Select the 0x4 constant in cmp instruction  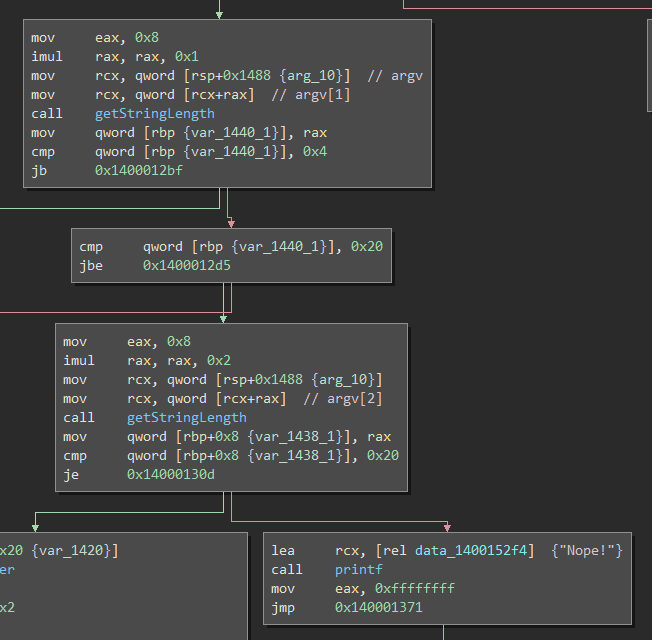click(315, 151)
